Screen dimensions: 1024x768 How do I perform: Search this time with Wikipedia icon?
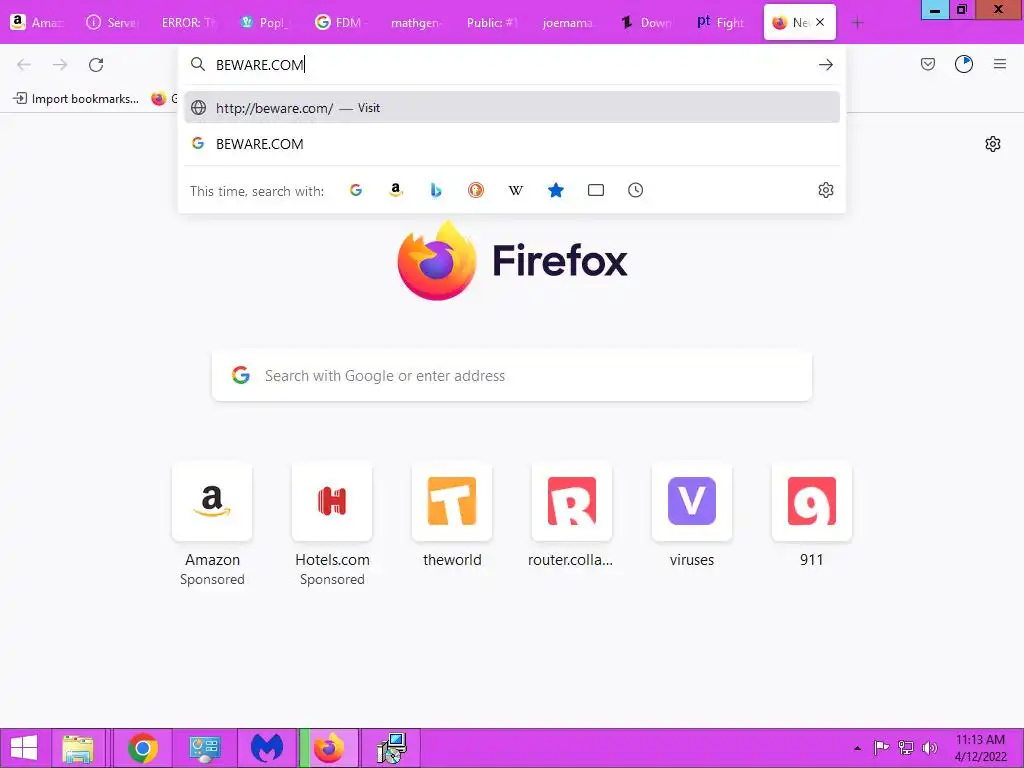click(x=516, y=190)
